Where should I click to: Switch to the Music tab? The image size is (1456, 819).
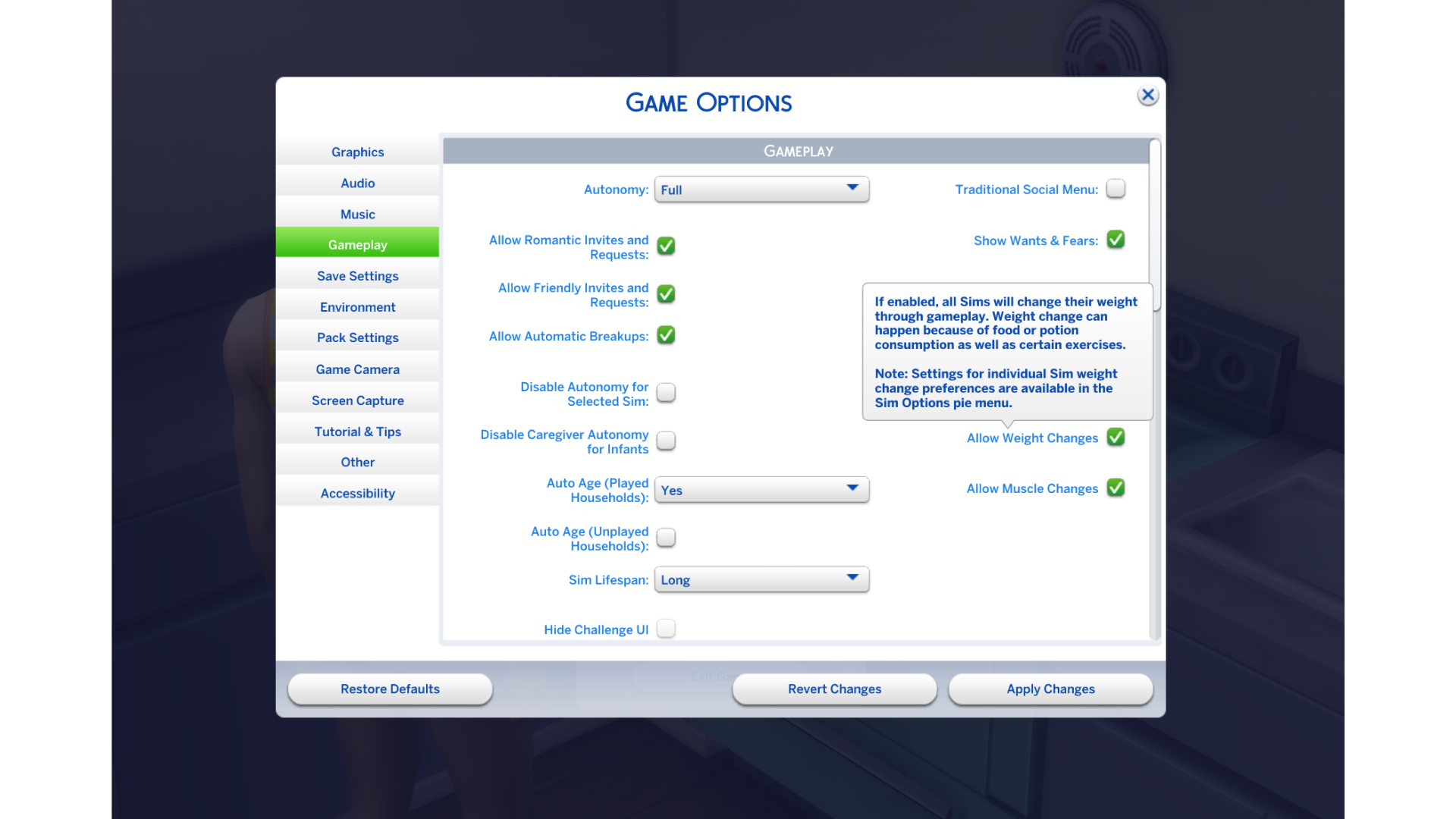(x=357, y=214)
